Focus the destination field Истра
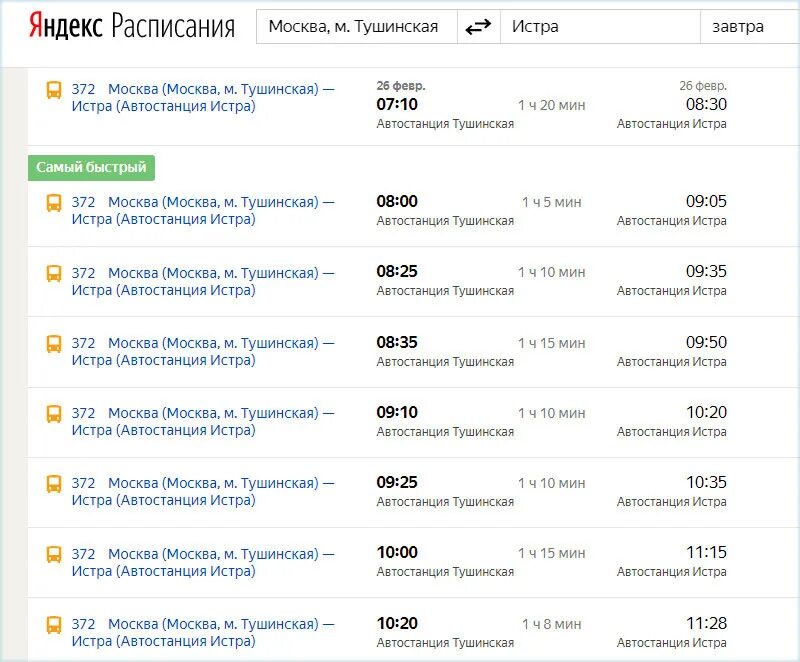The image size is (800, 662). tap(600, 27)
